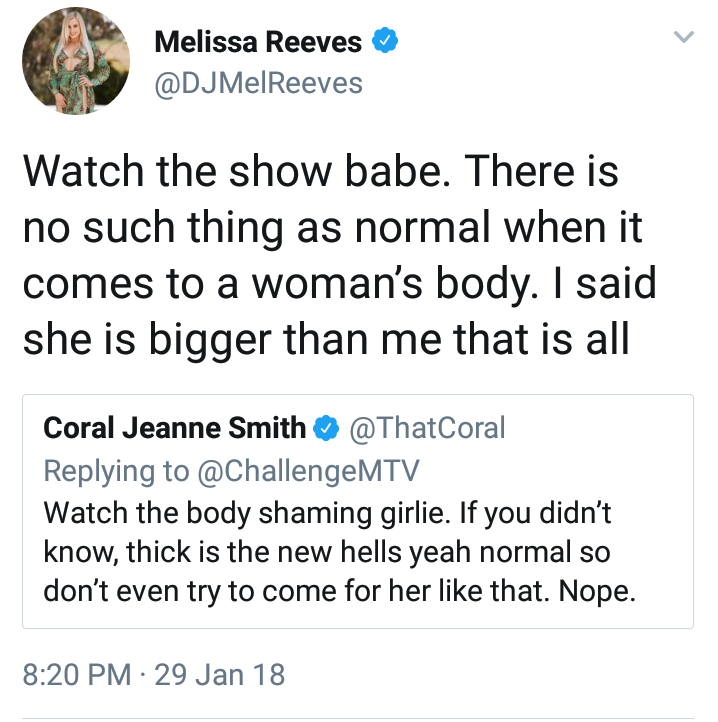Open Melissa Reeves' profile picture
718x722 pixels.
pos(76,61)
